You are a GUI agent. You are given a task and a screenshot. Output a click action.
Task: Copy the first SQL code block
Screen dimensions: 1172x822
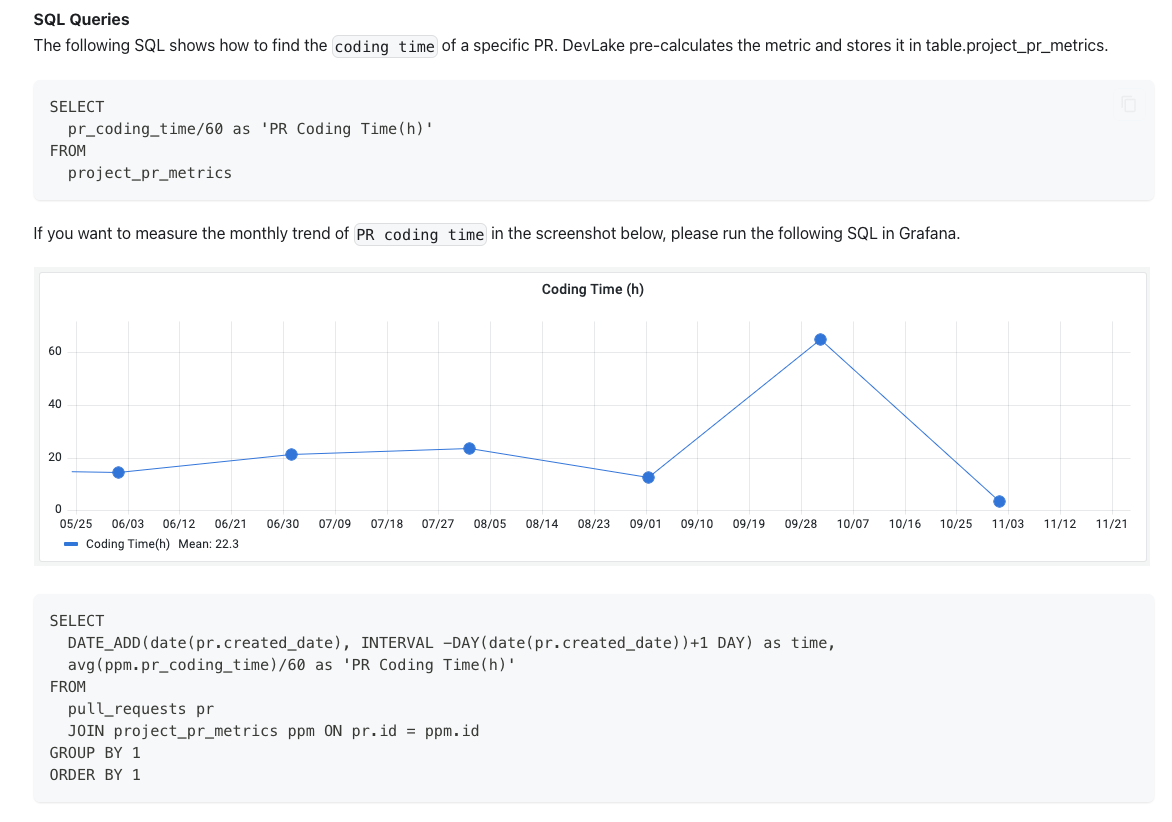[x=1129, y=105]
